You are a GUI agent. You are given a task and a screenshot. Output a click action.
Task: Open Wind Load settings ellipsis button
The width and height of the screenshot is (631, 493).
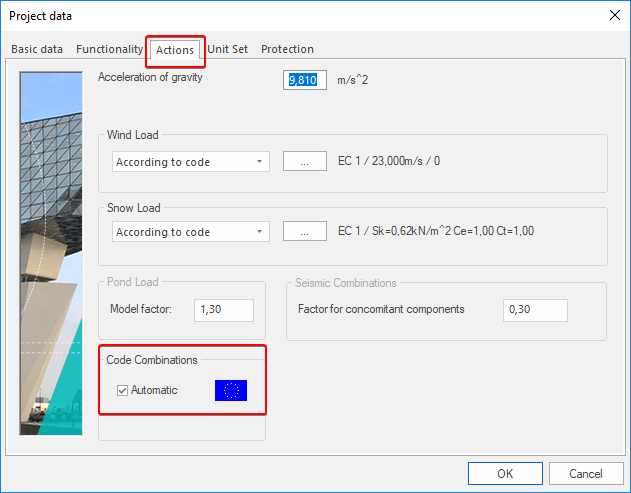pyautogui.click(x=305, y=161)
